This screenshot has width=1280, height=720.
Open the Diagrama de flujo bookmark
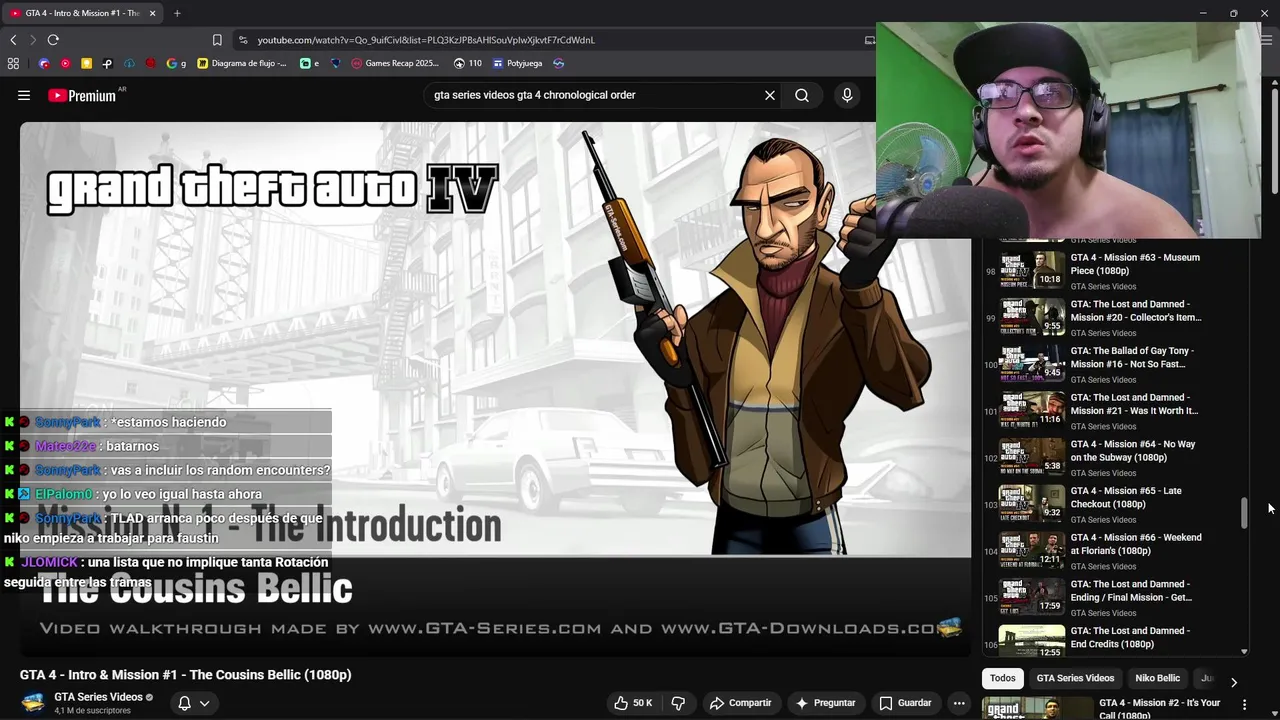(x=241, y=63)
